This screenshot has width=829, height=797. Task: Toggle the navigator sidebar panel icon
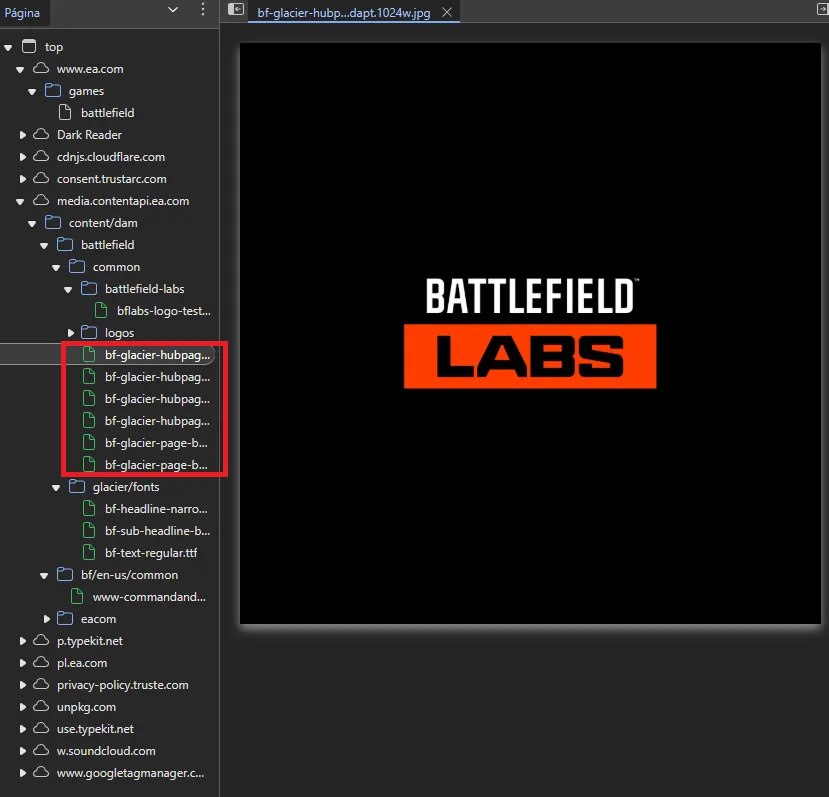[235, 10]
